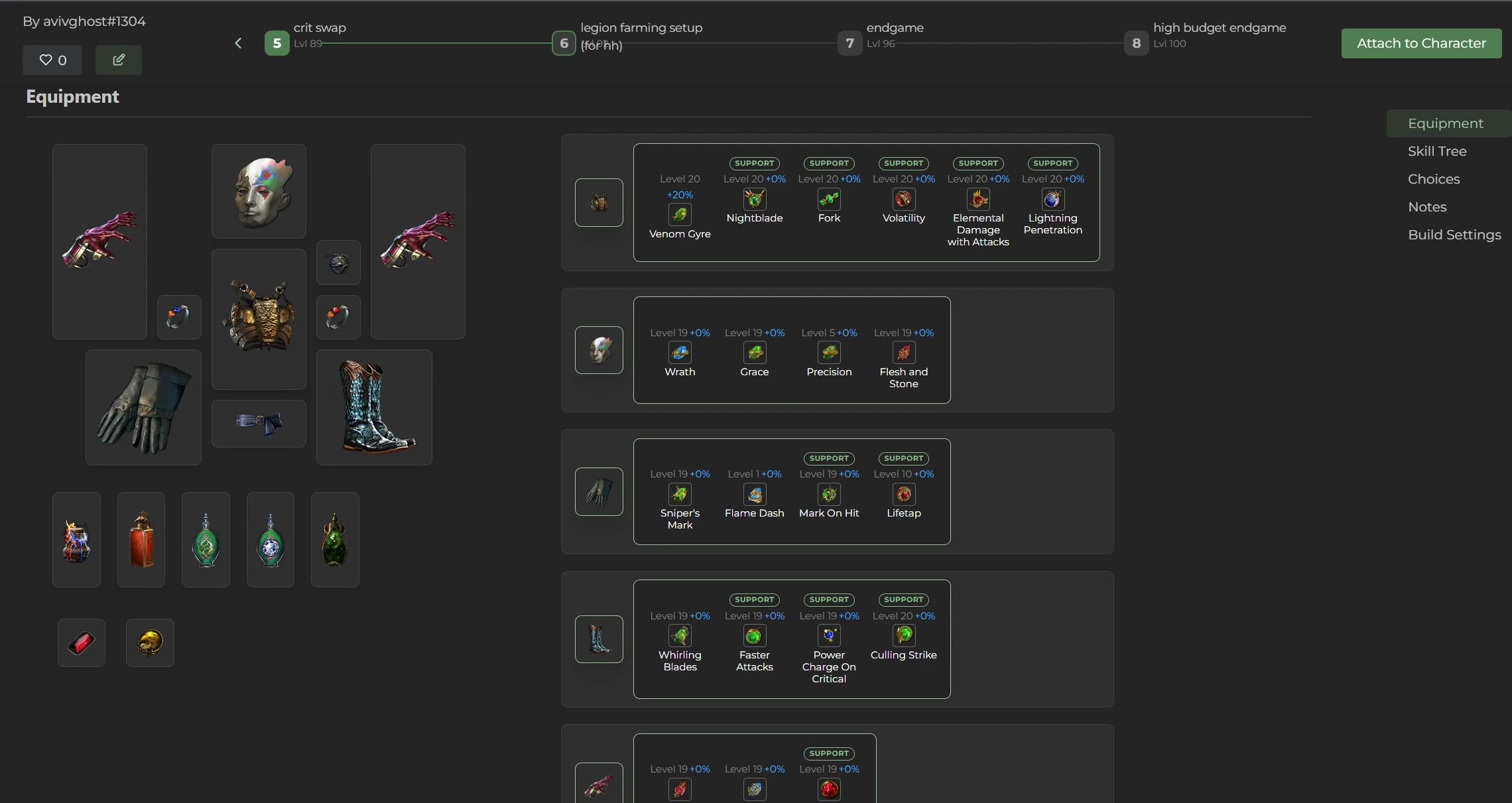Select the Flame Dash gem icon
The width and height of the screenshot is (1512, 803).
(x=754, y=494)
